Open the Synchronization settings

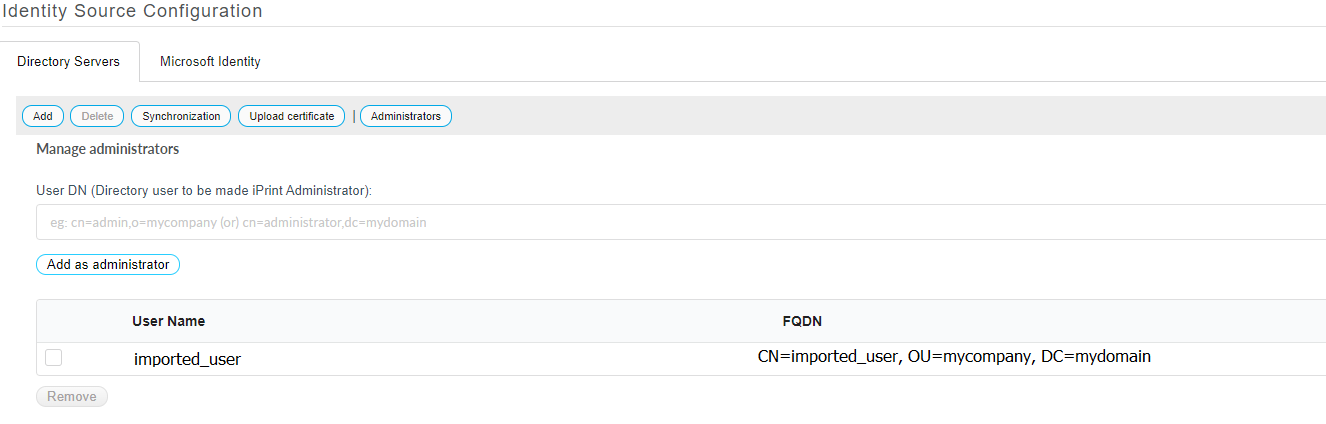(x=181, y=116)
